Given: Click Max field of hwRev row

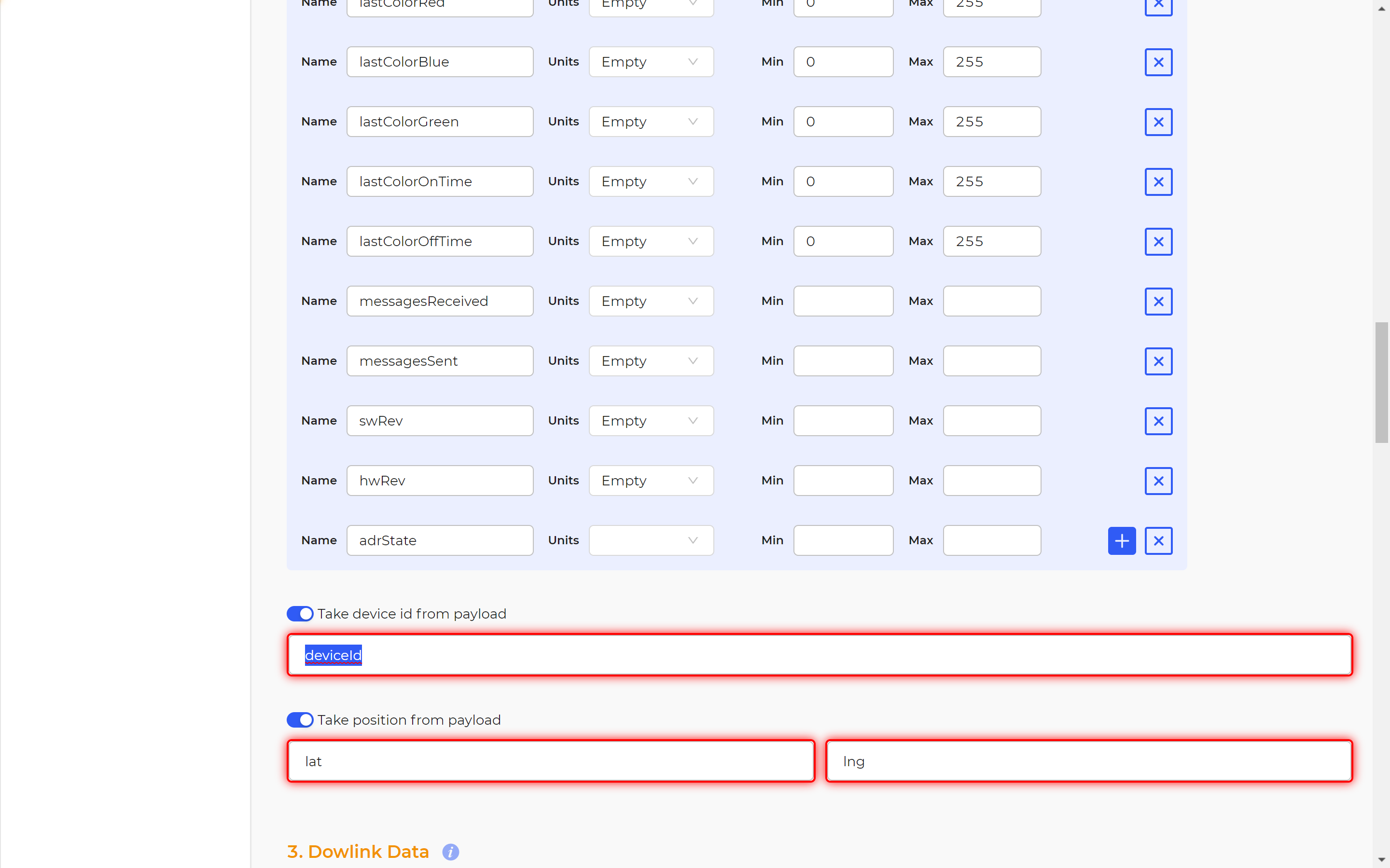Looking at the screenshot, I should tap(991, 481).
